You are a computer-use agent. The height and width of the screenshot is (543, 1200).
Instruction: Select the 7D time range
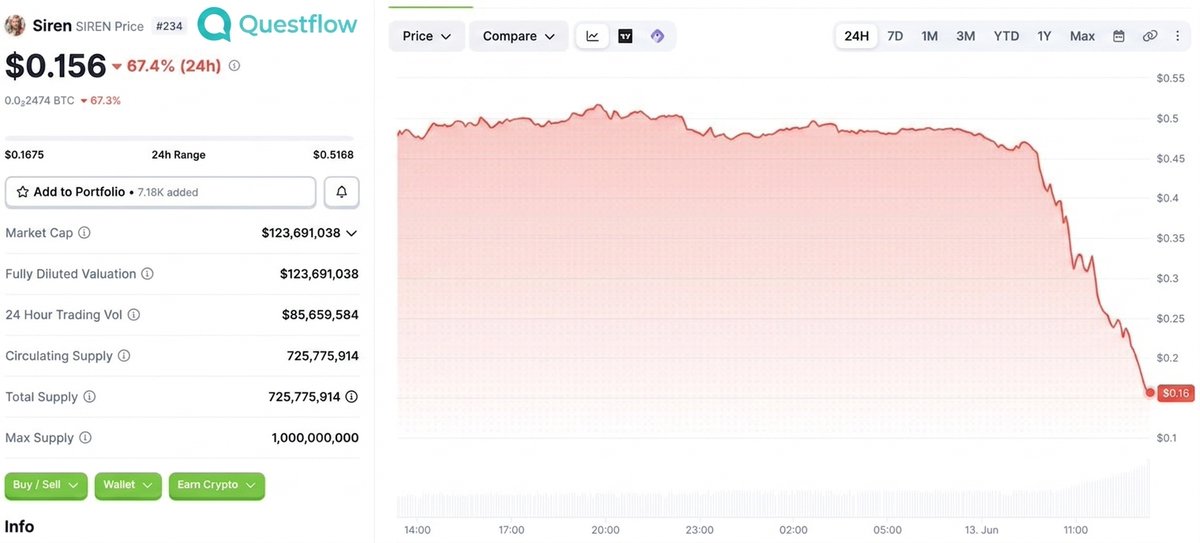coord(895,36)
